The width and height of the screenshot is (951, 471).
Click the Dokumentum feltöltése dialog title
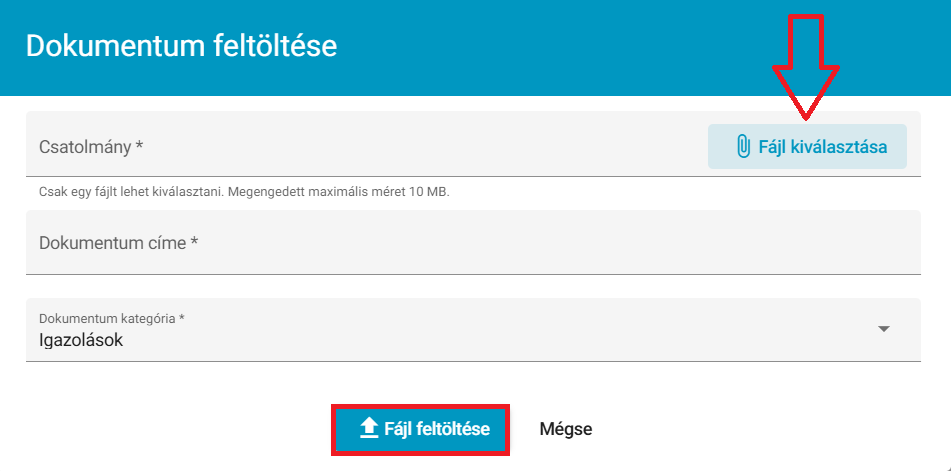(181, 47)
